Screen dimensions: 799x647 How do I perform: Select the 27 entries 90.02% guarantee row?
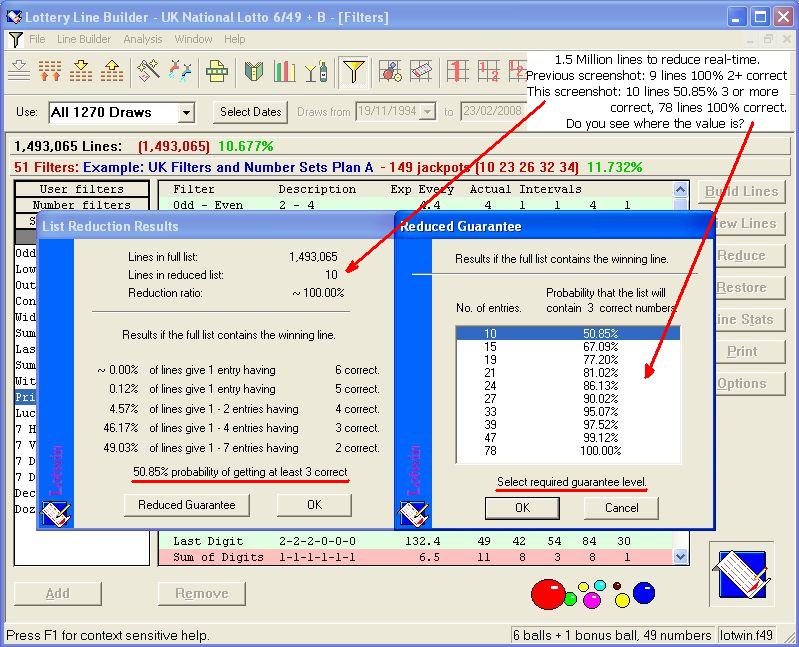tap(567, 397)
